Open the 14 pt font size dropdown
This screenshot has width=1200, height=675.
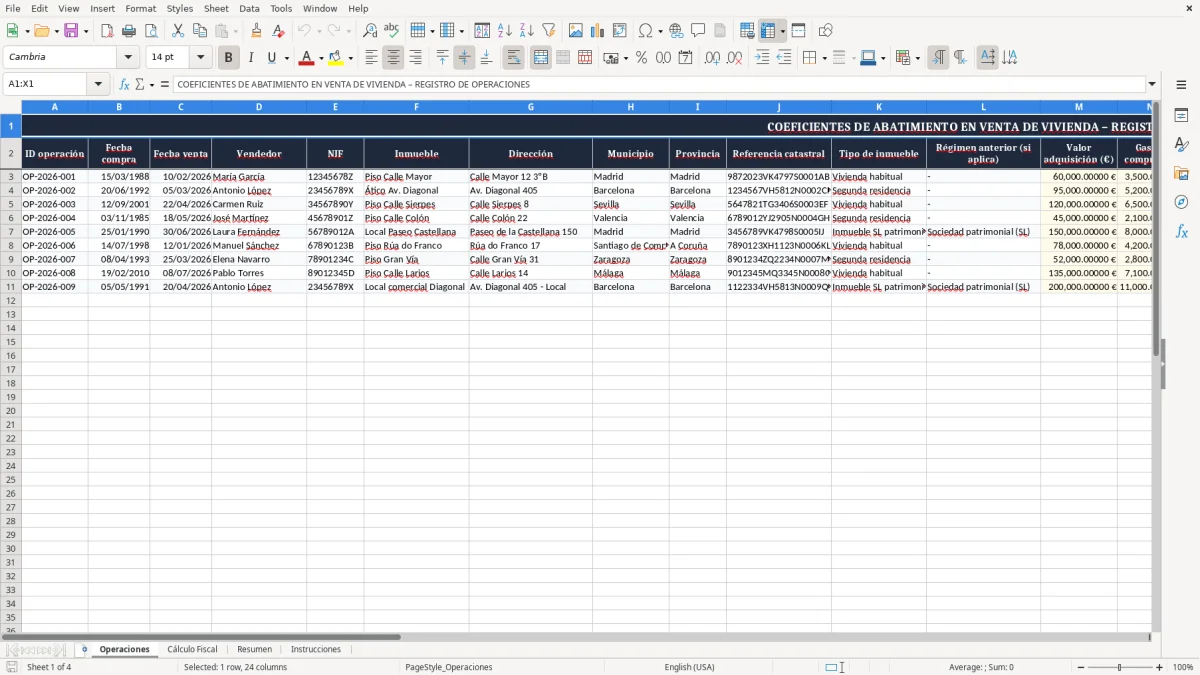(200, 58)
